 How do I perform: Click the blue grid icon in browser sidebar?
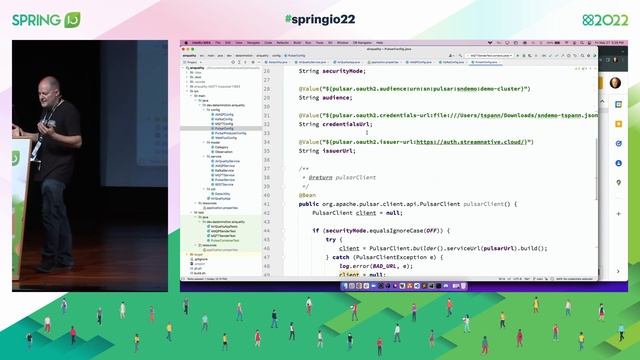(x=618, y=104)
